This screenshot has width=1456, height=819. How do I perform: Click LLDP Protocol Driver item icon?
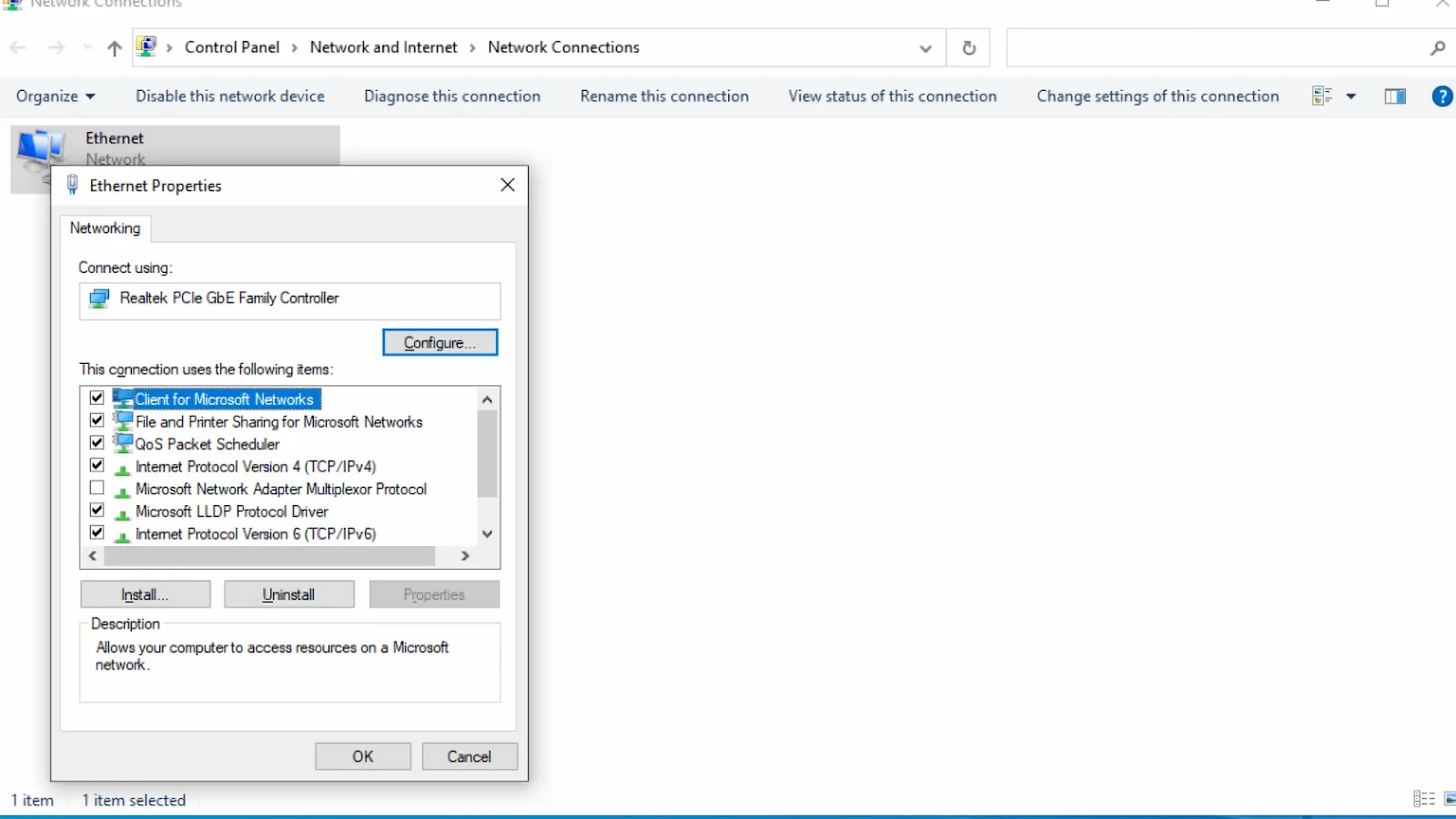pos(123,515)
